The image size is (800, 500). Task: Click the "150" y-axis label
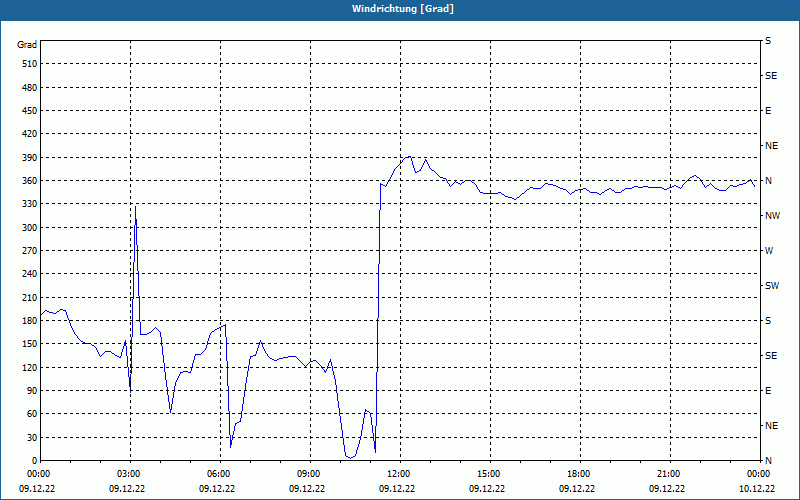pos(30,344)
